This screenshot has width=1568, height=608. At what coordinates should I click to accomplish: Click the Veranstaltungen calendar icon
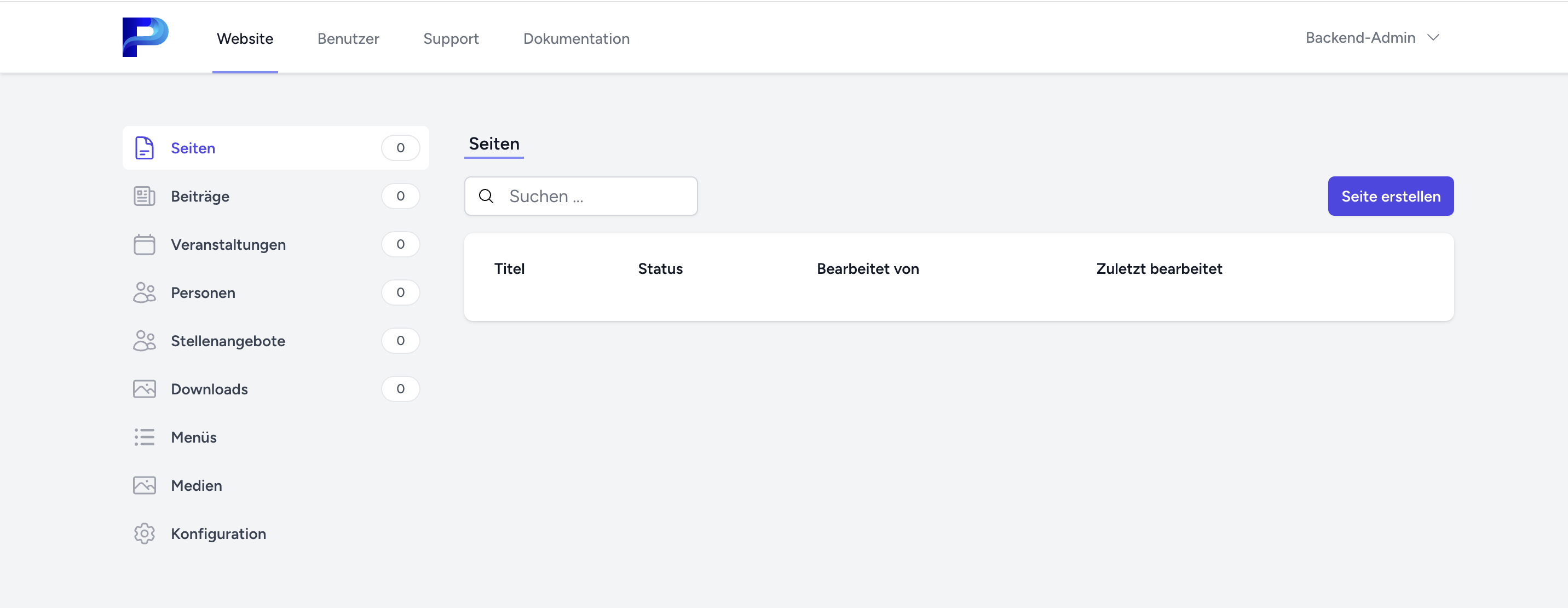pos(144,244)
